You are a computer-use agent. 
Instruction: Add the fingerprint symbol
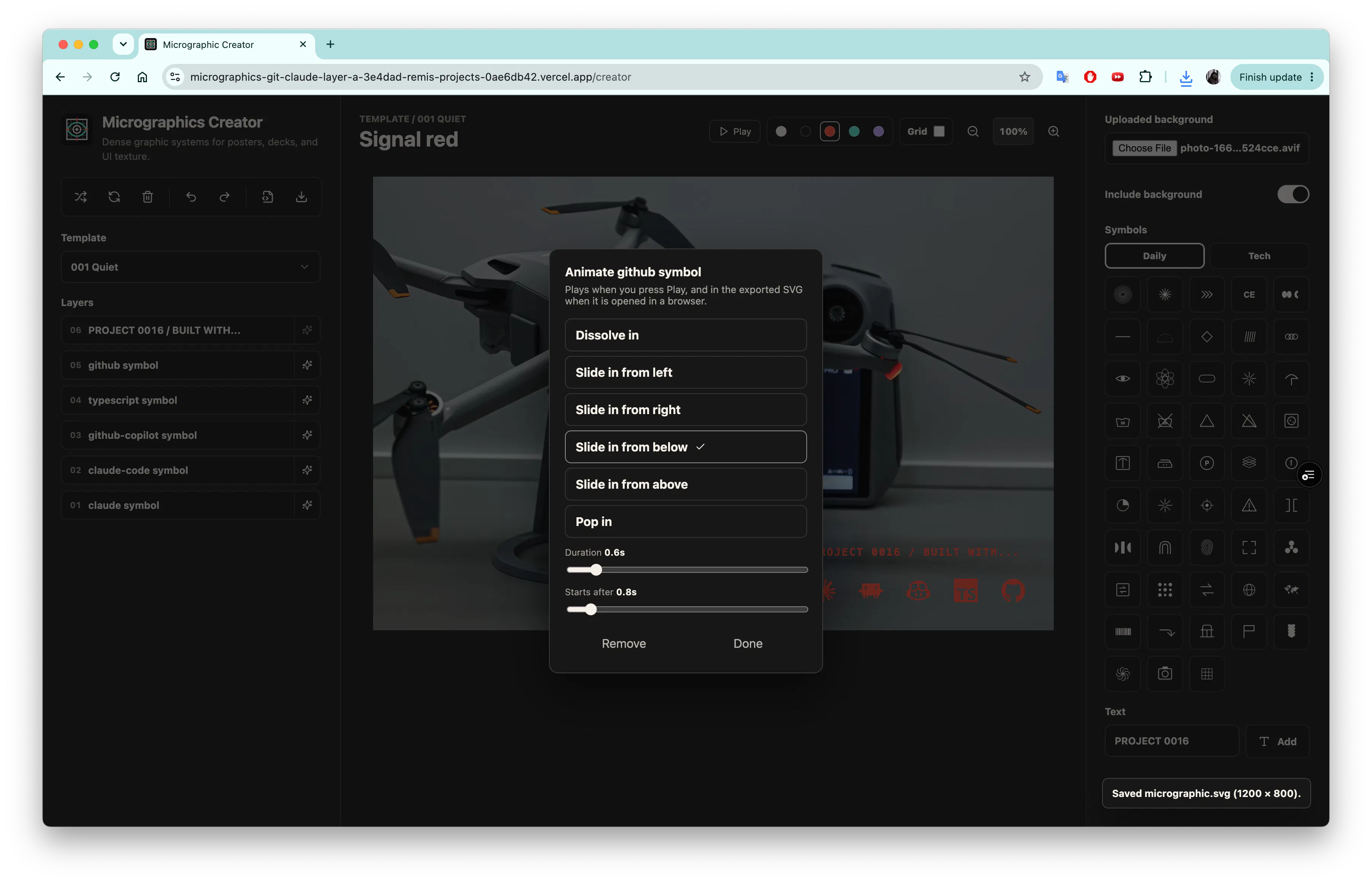click(x=1207, y=548)
